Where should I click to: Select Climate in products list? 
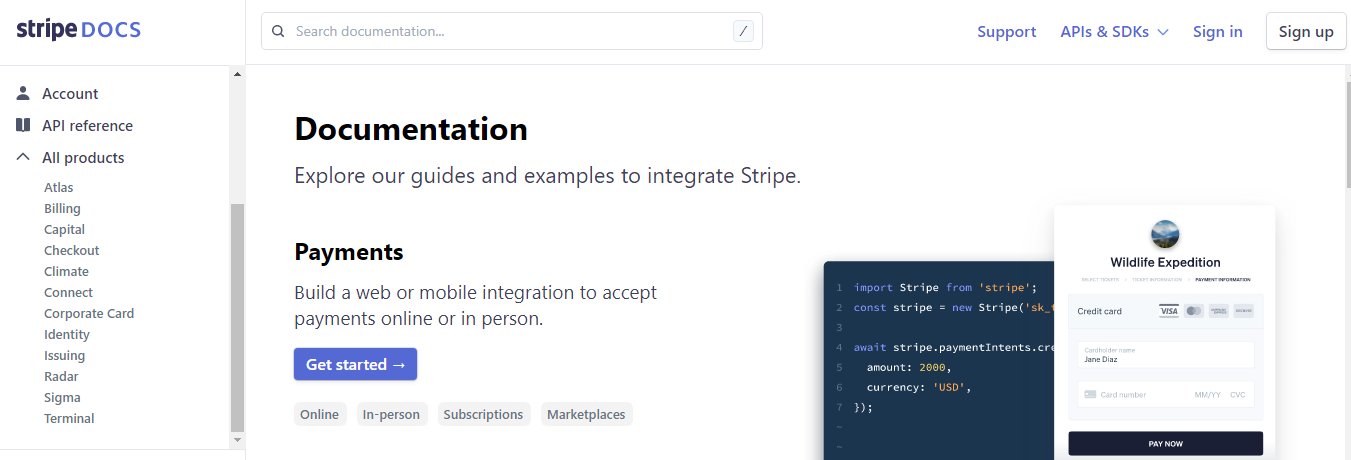point(66,271)
